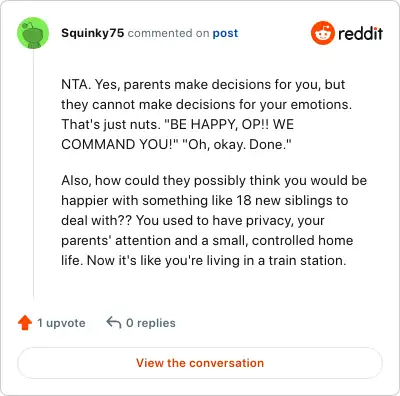Screen dimensions: 400x396
Task: Click the "BE HAPPY, OP!! WE" quote text
Action: tap(229, 124)
